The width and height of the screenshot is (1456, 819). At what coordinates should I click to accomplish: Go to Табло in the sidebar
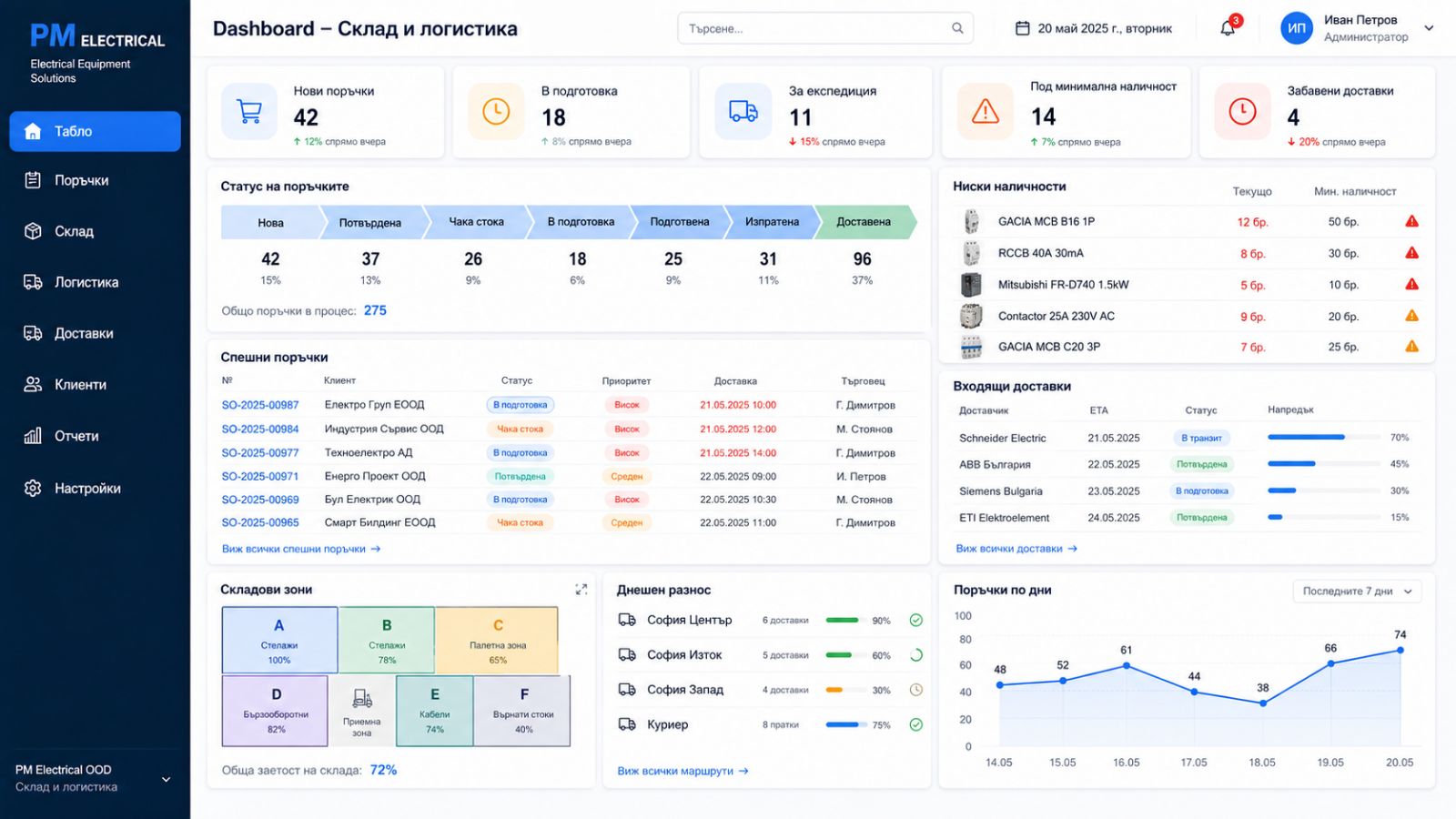95,131
